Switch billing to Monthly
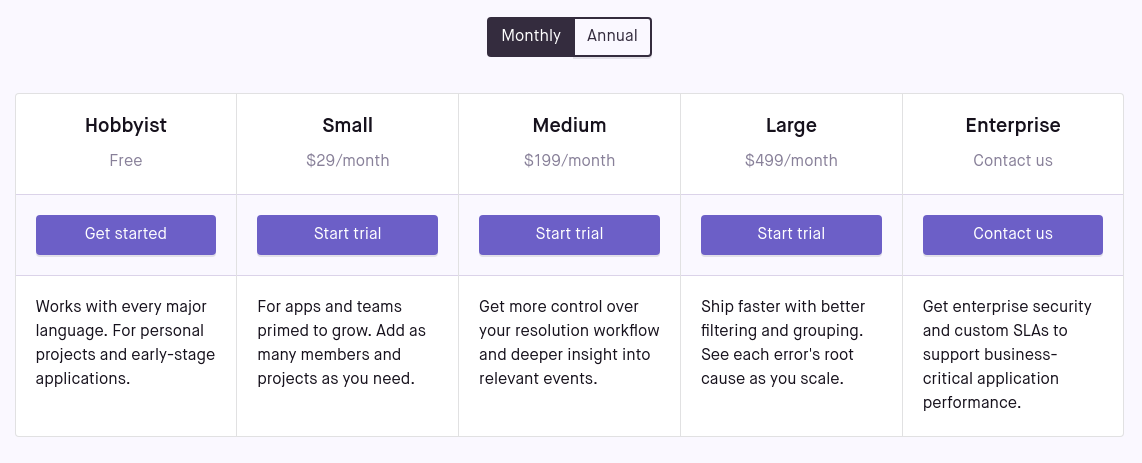1142x463 pixels. coord(531,36)
